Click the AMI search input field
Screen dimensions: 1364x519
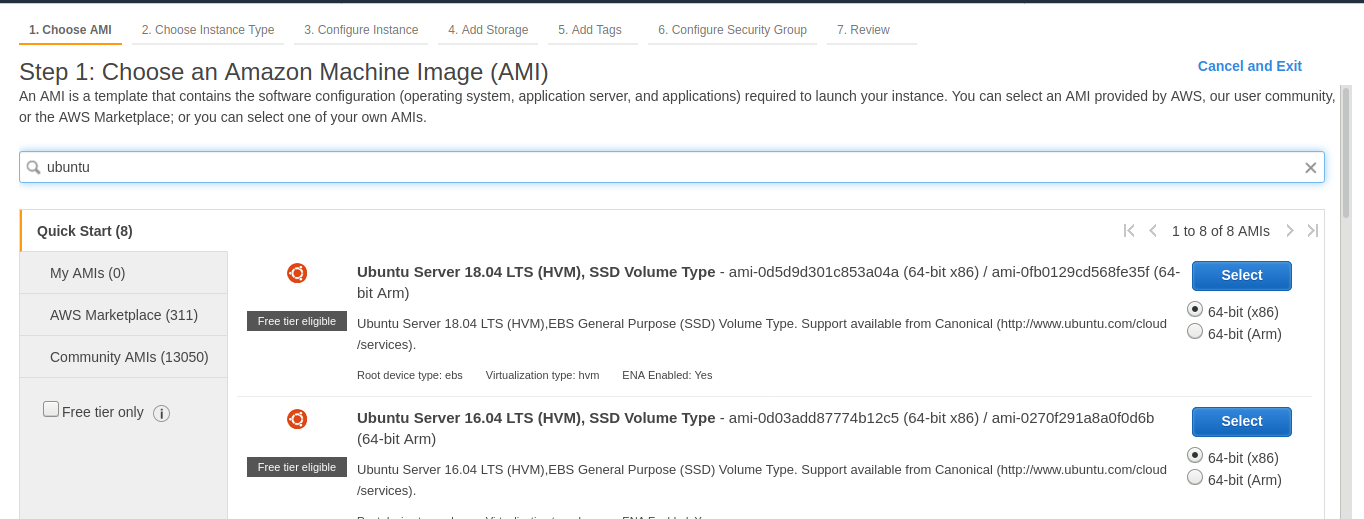(672, 167)
